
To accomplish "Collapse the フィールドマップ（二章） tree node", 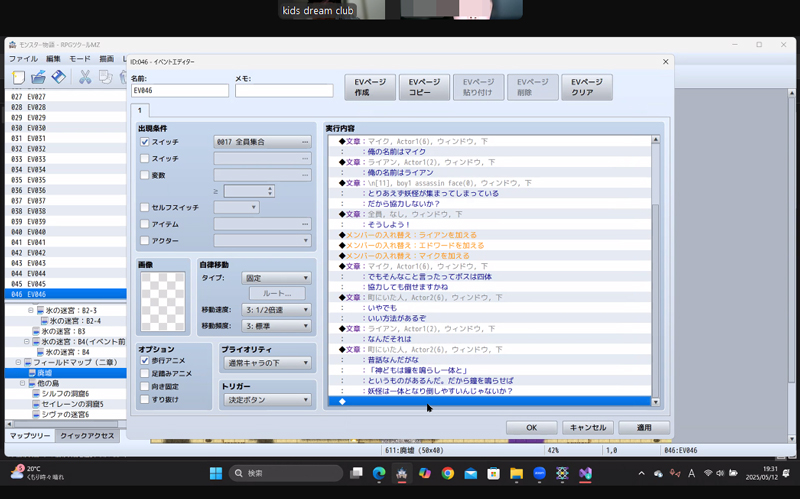I will pos(18,362).
